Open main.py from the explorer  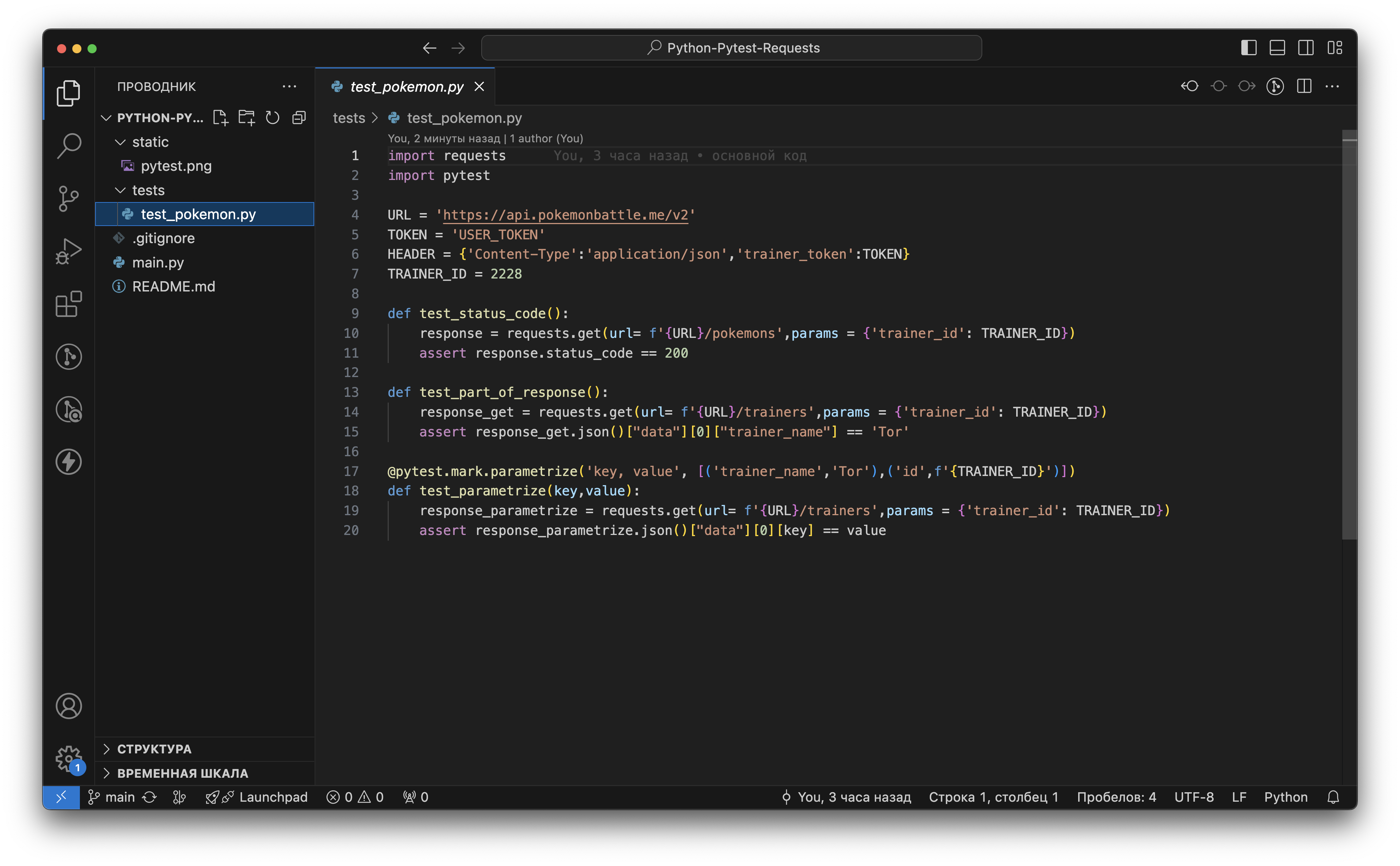pos(158,262)
